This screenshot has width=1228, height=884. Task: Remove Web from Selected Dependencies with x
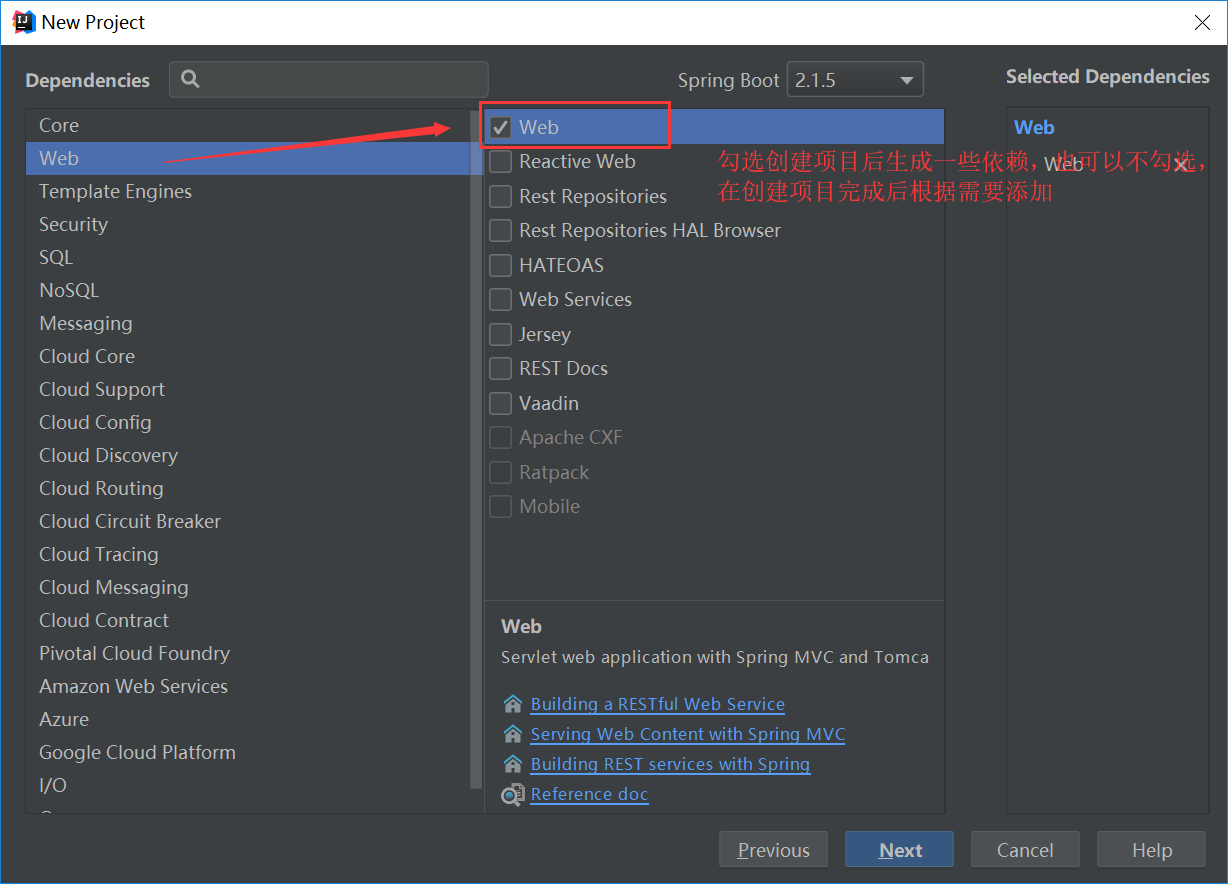tap(1183, 164)
